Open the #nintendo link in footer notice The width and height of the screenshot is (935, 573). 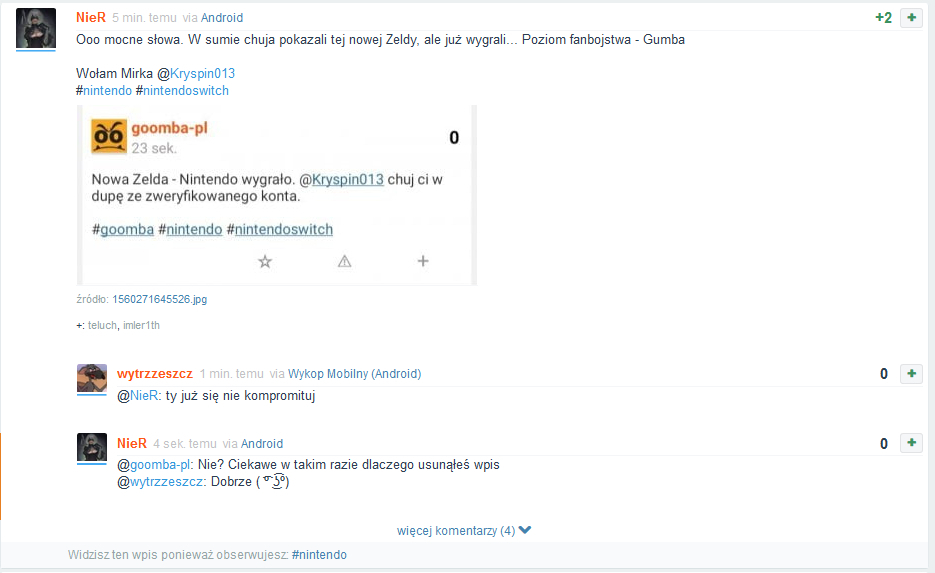319,555
